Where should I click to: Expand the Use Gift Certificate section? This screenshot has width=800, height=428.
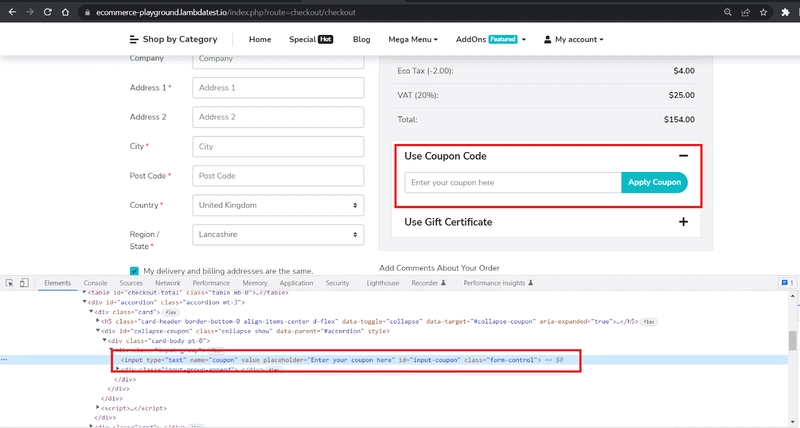[683, 222]
